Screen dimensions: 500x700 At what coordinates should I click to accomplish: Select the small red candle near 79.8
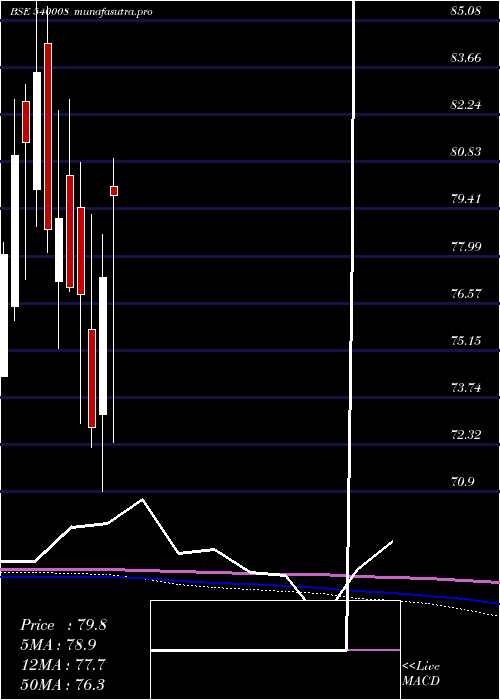click(114, 191)
